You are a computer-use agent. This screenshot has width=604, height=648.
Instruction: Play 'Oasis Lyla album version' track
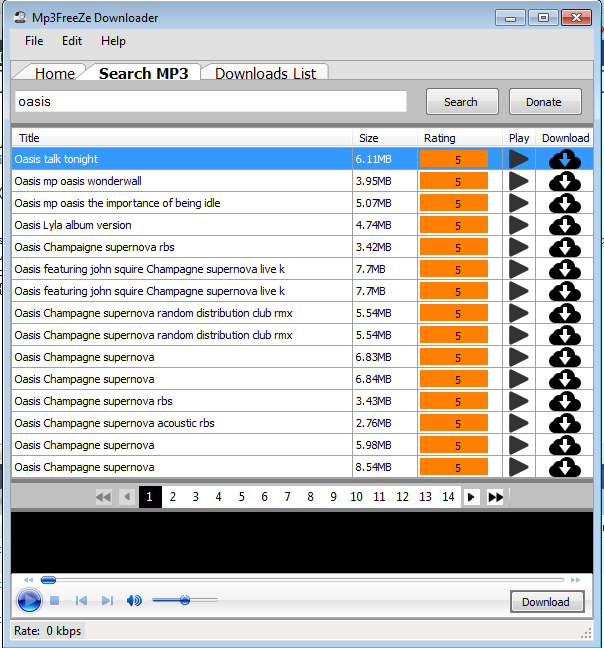(518, 225)
